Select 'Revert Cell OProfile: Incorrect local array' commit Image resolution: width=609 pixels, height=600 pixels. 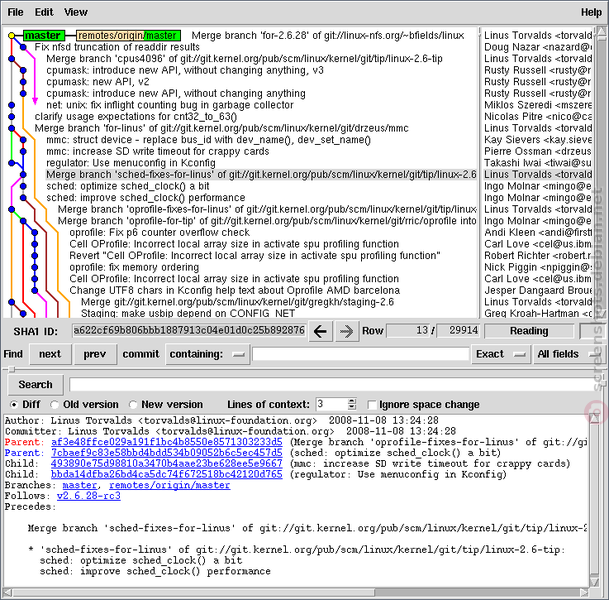click(255, 256)
